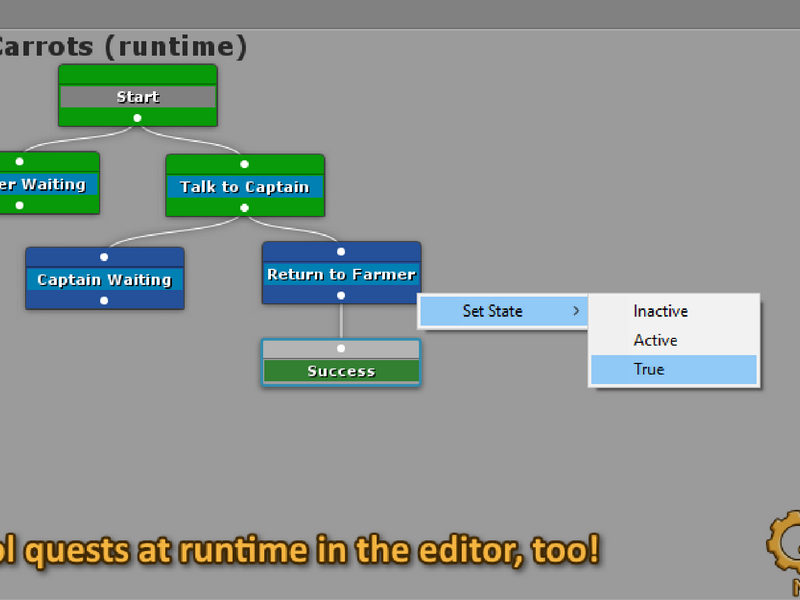Click Return to Farmer's top connector dot
The width and height of the screenshot is (800, 600).
pos(341,252)
